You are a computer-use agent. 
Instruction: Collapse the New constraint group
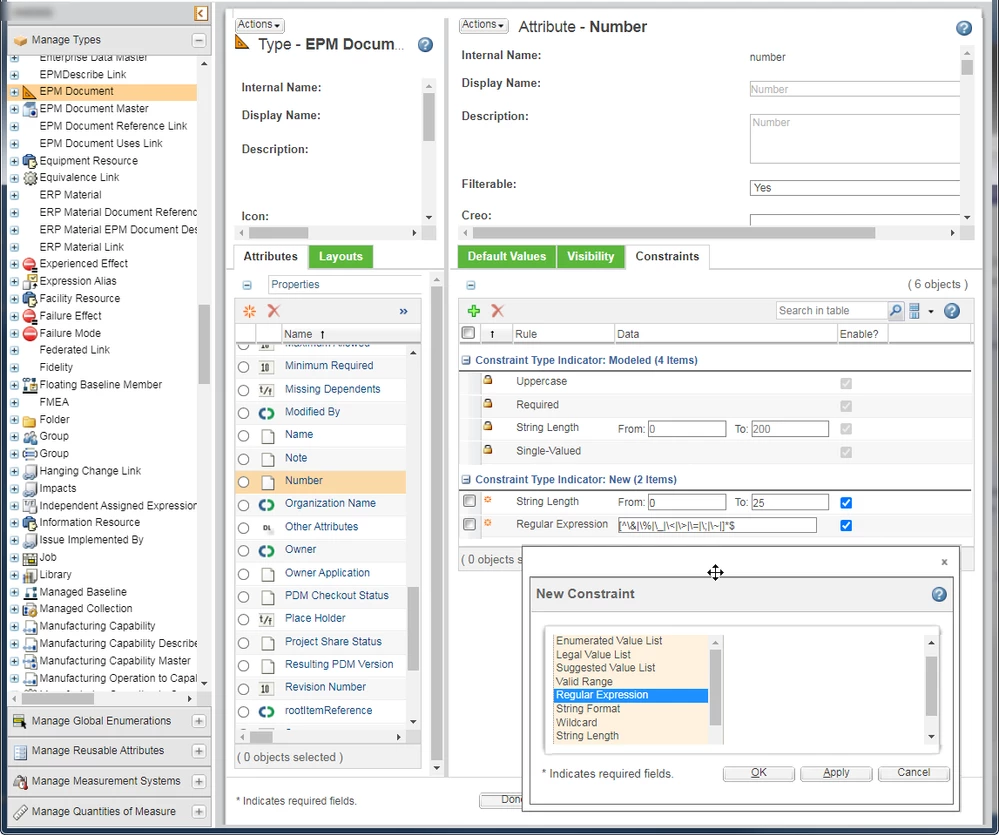466,480
